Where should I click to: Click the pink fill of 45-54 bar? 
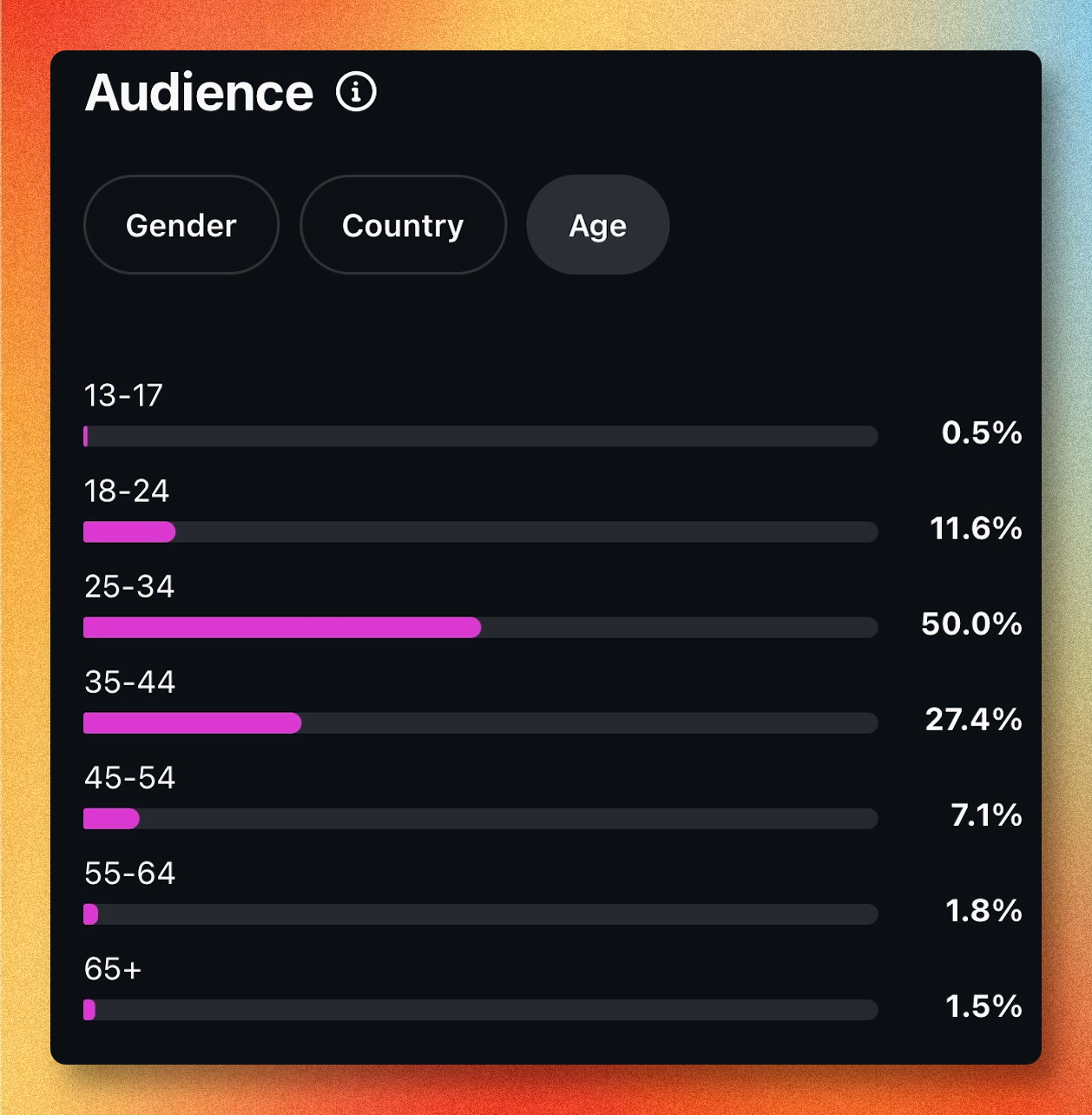click(x=111, y=818)
